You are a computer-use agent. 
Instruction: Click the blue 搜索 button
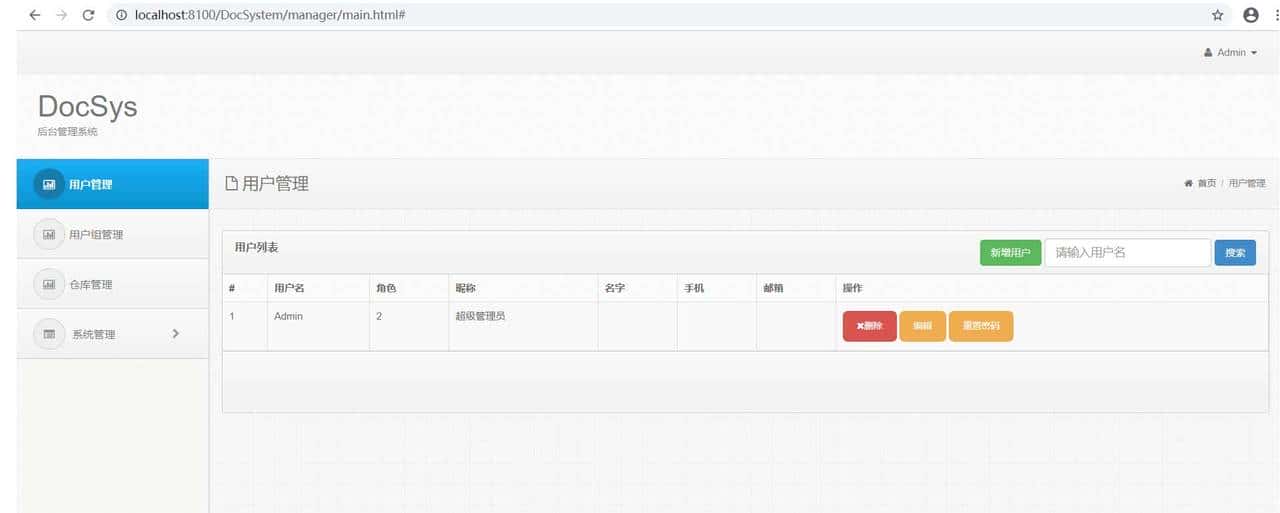point(1235,253)
